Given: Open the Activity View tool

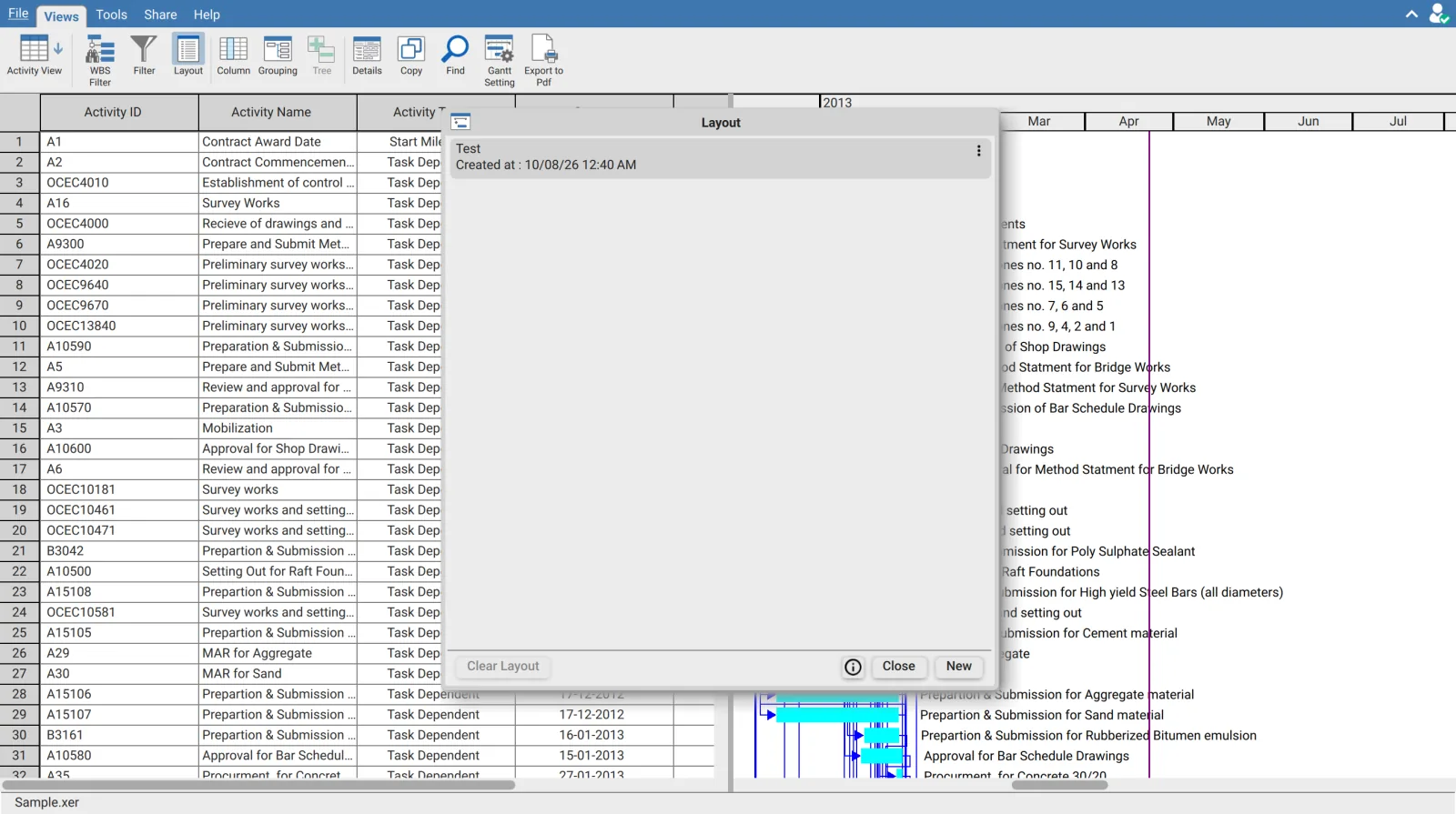Looking at the screenshot, I should click(35, 56).
